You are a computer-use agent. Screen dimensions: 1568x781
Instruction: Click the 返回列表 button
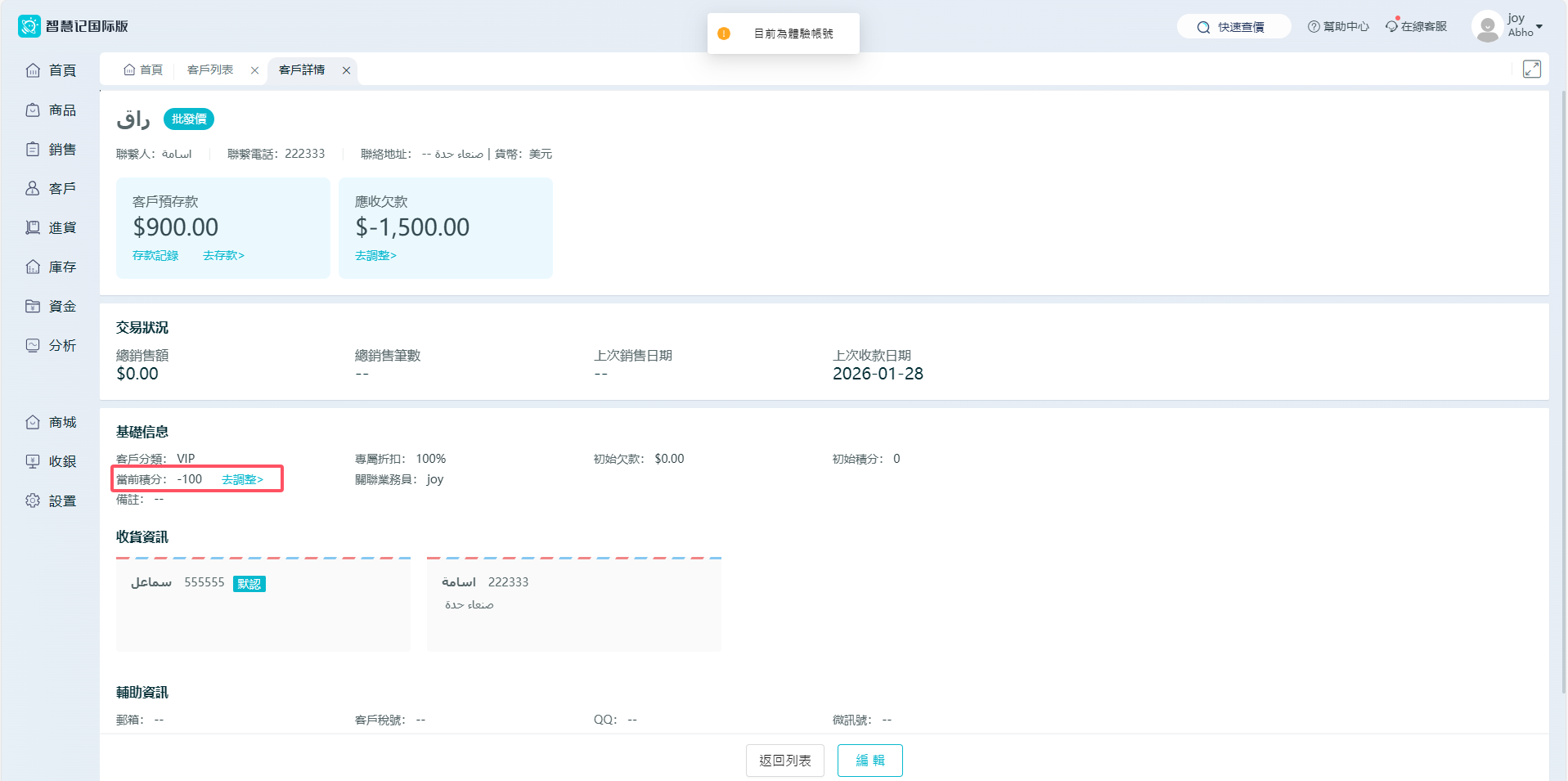(784, 761)
